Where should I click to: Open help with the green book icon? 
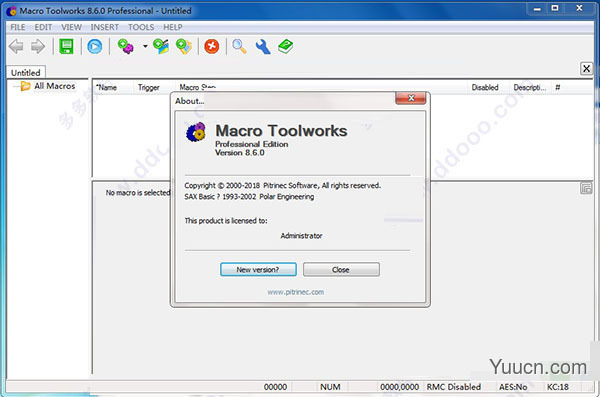pyautogui.click(x=285, y=47)
